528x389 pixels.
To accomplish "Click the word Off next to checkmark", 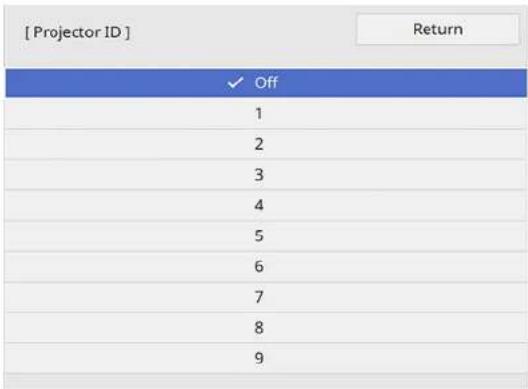I will 266,83.
